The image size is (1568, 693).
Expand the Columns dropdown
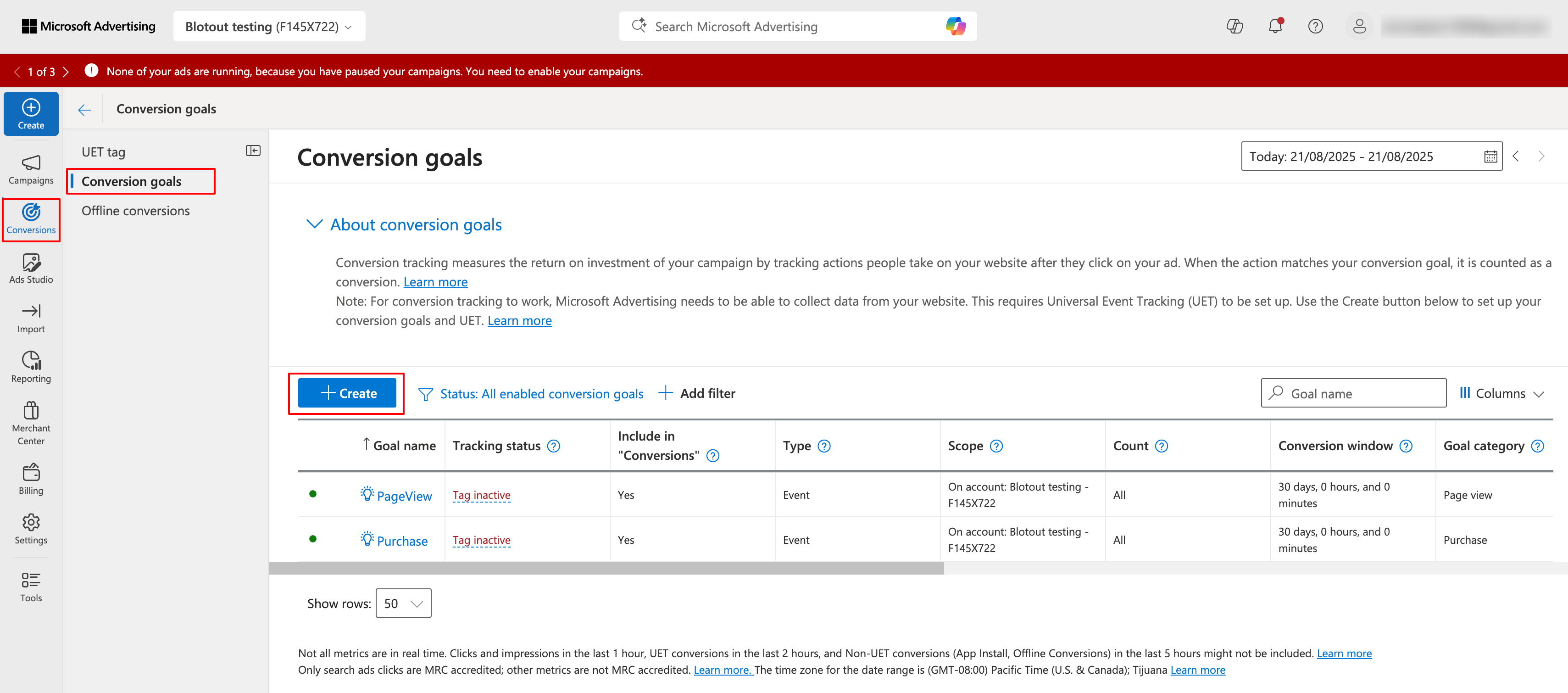pyautogui.click(x=1501, y=393)
